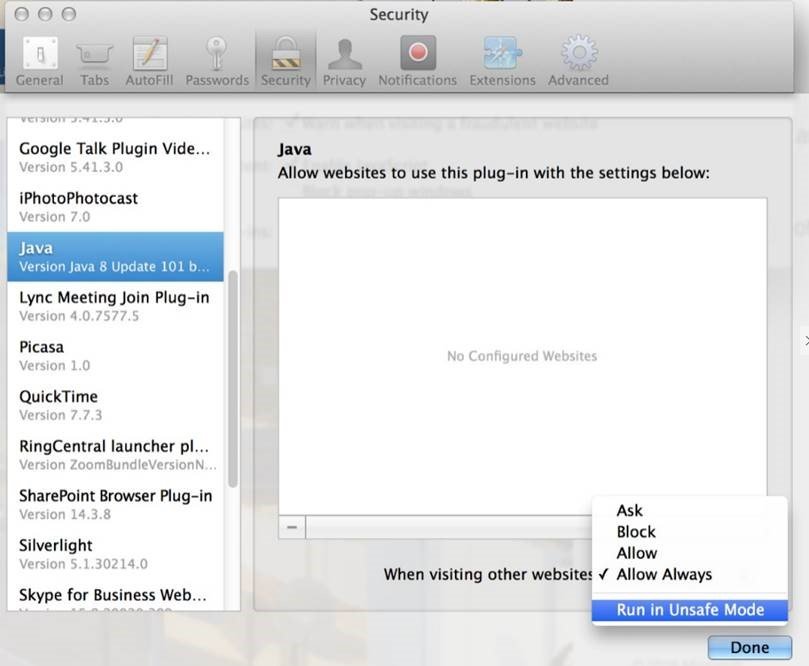Open the Extensions preferences pane
This screenshot has height=666, width=809.
point(502,61)
